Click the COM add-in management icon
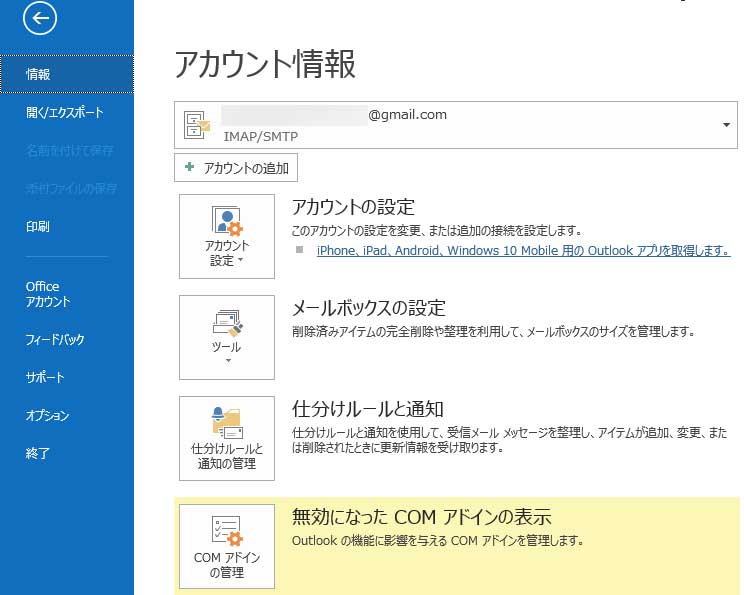Viewport: 744px width, 595px height. (x=227, y=530)
